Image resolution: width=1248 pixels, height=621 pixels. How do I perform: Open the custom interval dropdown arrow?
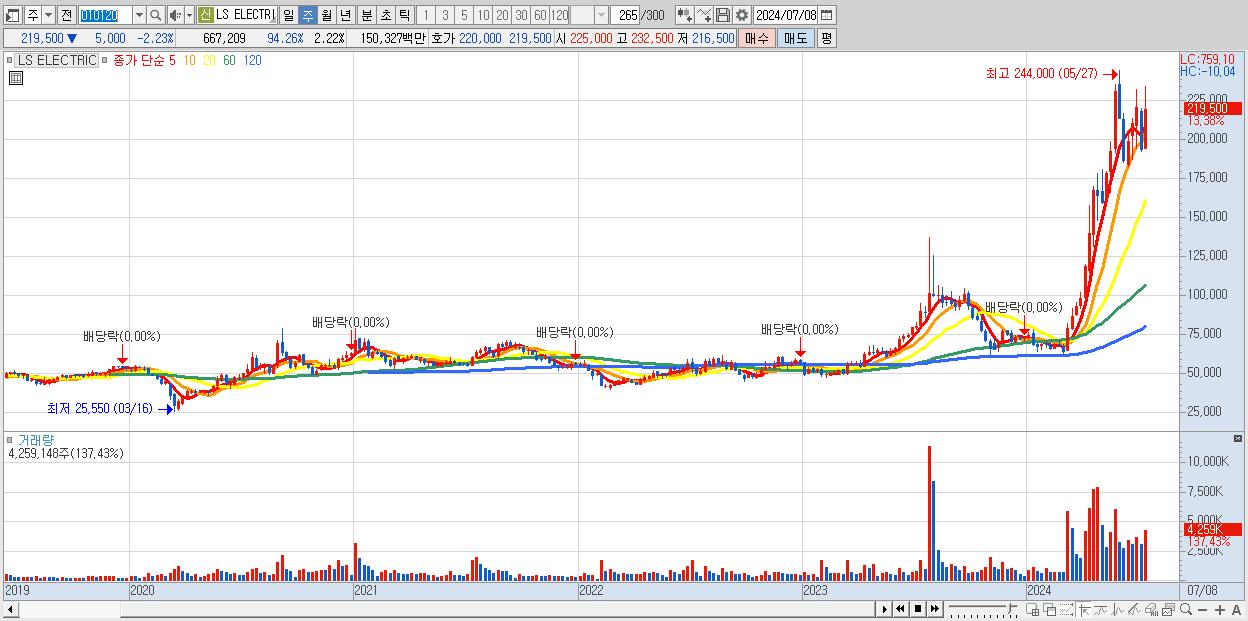point(601,15)
